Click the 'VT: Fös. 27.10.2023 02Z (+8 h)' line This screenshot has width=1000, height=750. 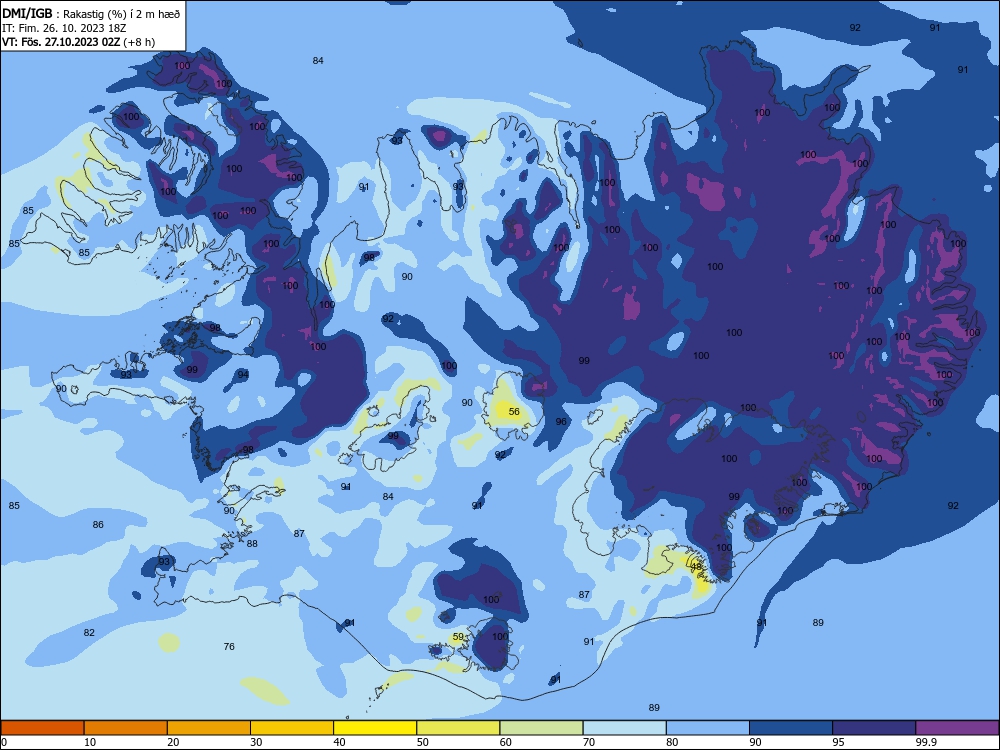pyautogui.click(x=78, y=42)
